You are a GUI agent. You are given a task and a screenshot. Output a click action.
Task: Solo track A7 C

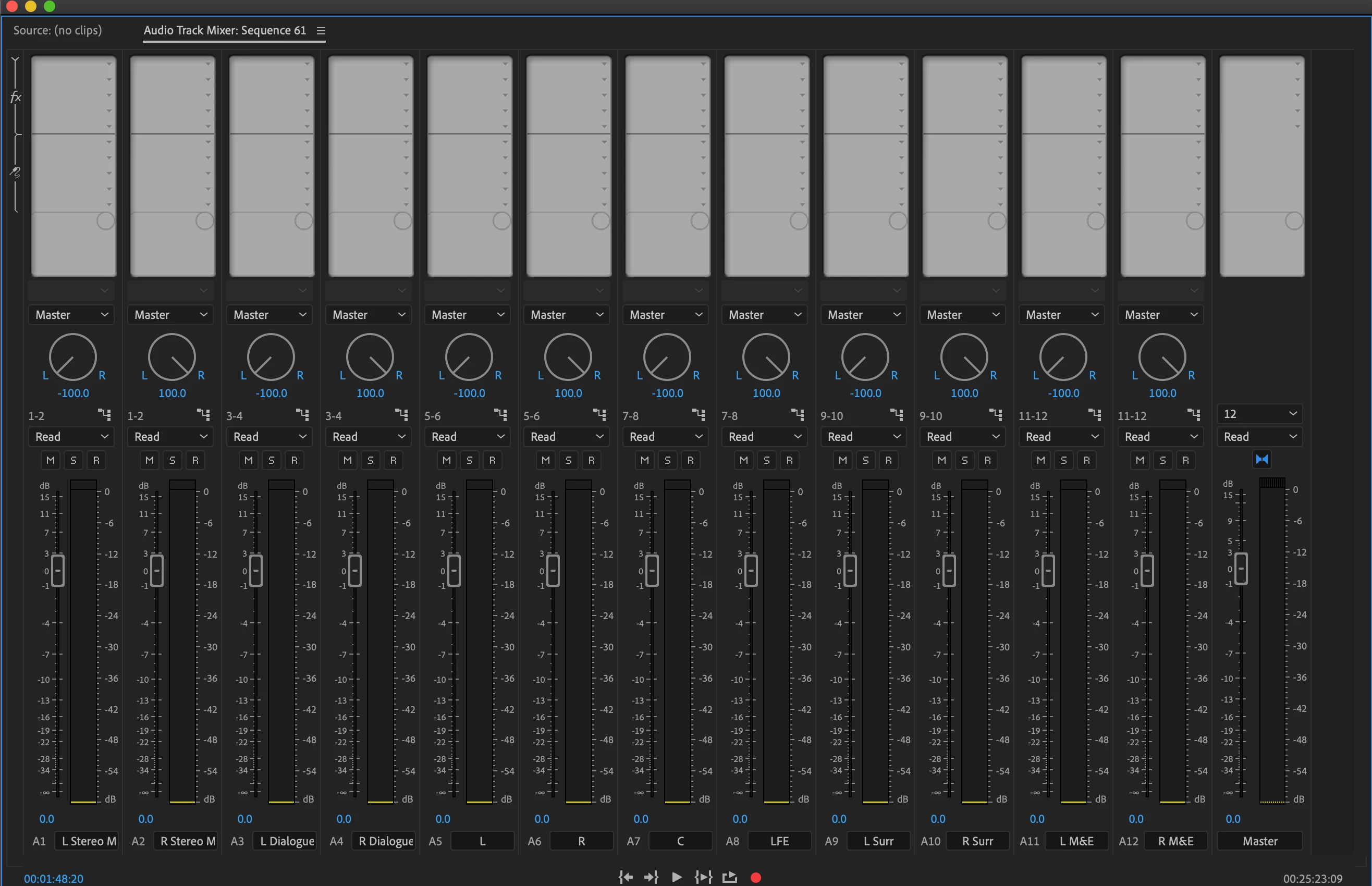667,460
